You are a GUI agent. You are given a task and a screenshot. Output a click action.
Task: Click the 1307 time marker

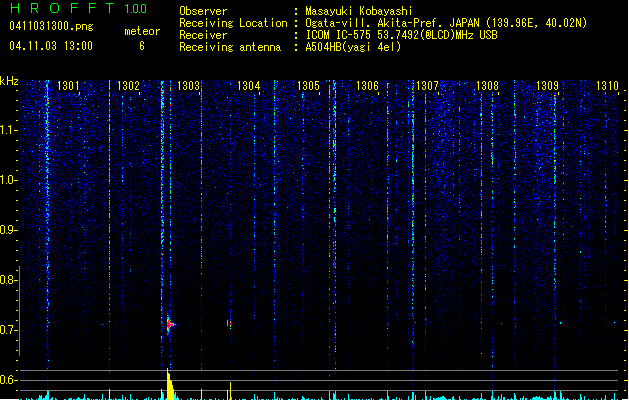427,85
